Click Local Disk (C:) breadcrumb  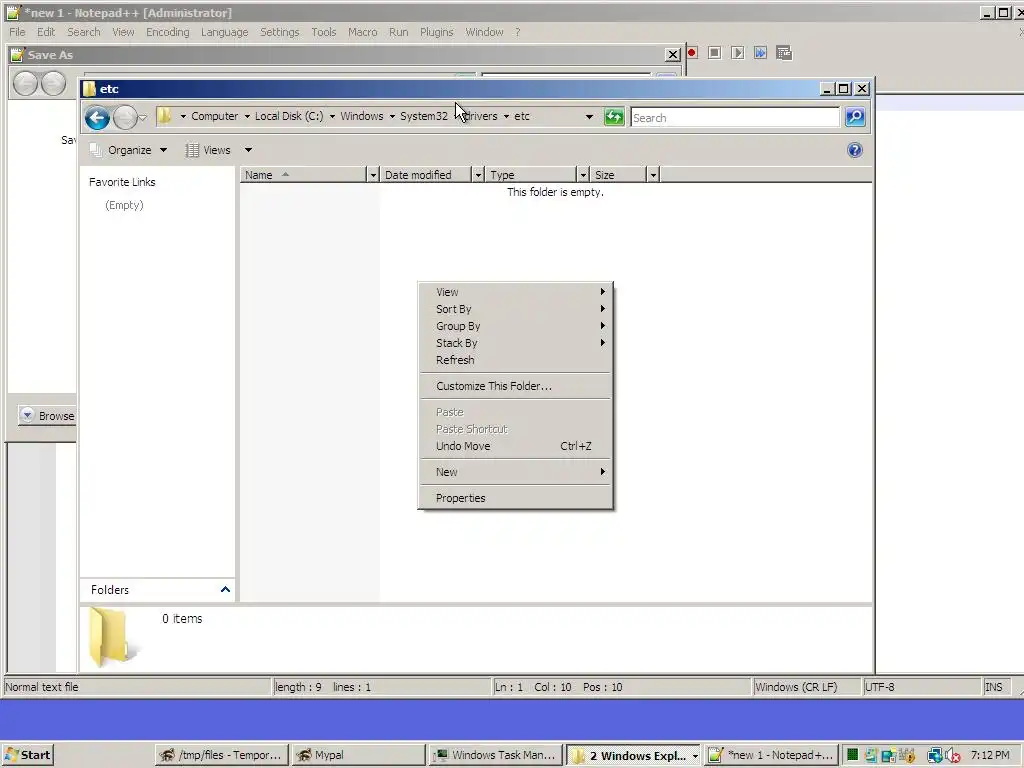(289, 116)
